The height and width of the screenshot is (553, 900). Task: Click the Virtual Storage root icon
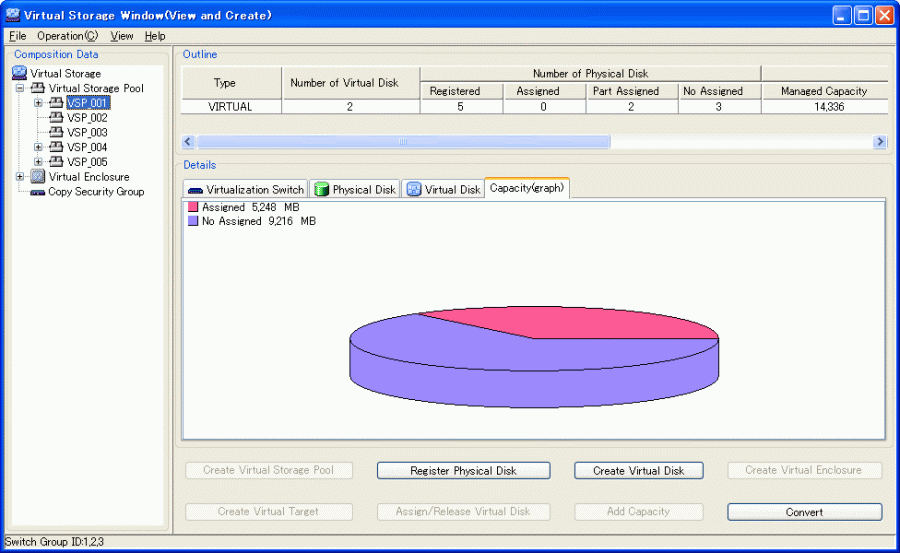click(20, 73)
